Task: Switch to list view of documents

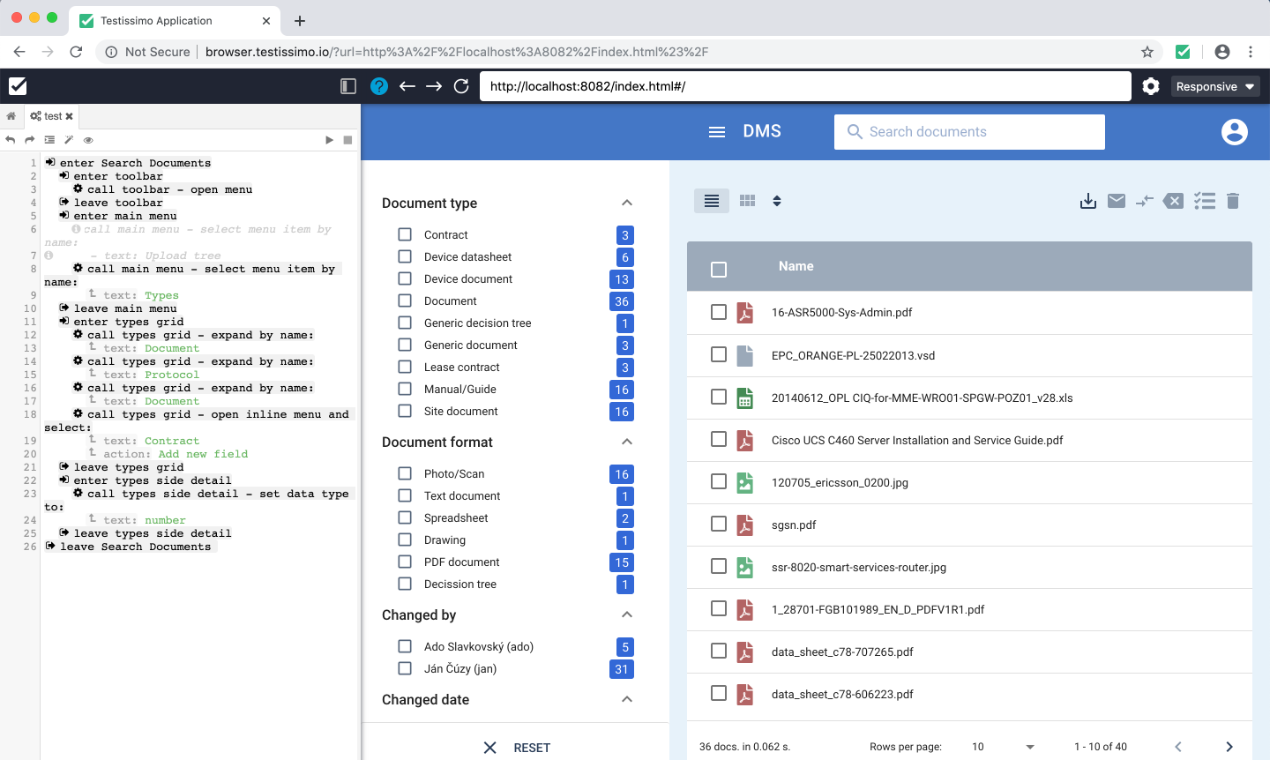Action: [x=711, y=201]
